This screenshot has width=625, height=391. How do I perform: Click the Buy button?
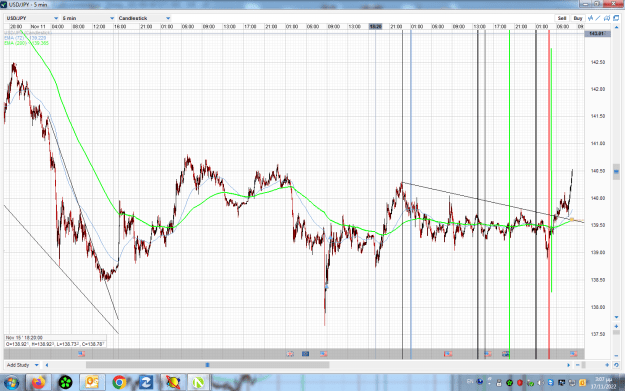pos(578,18)
